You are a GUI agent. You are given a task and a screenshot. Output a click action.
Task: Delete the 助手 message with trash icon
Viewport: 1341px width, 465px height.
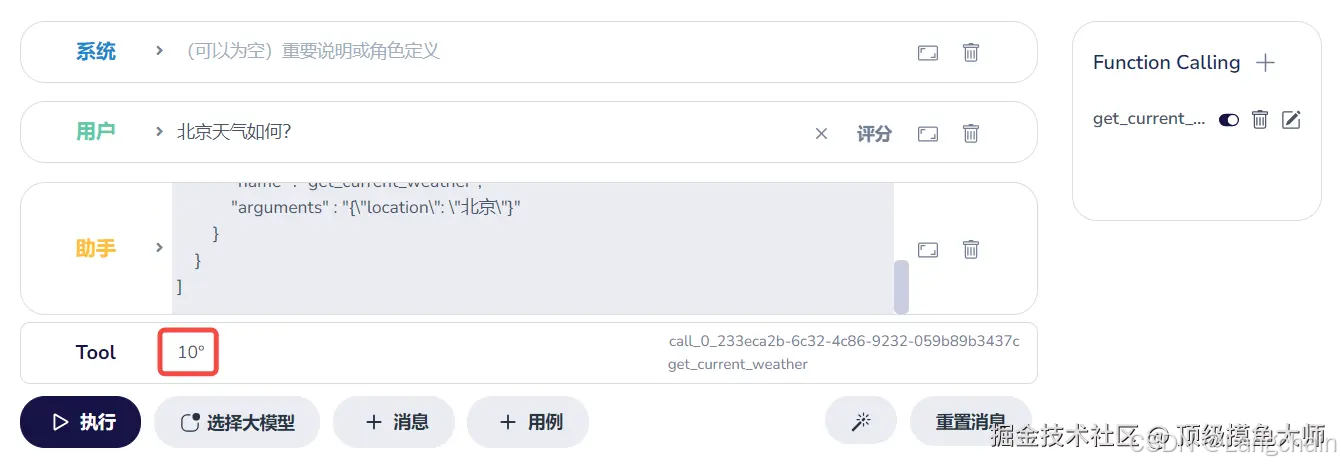[971, 249]
